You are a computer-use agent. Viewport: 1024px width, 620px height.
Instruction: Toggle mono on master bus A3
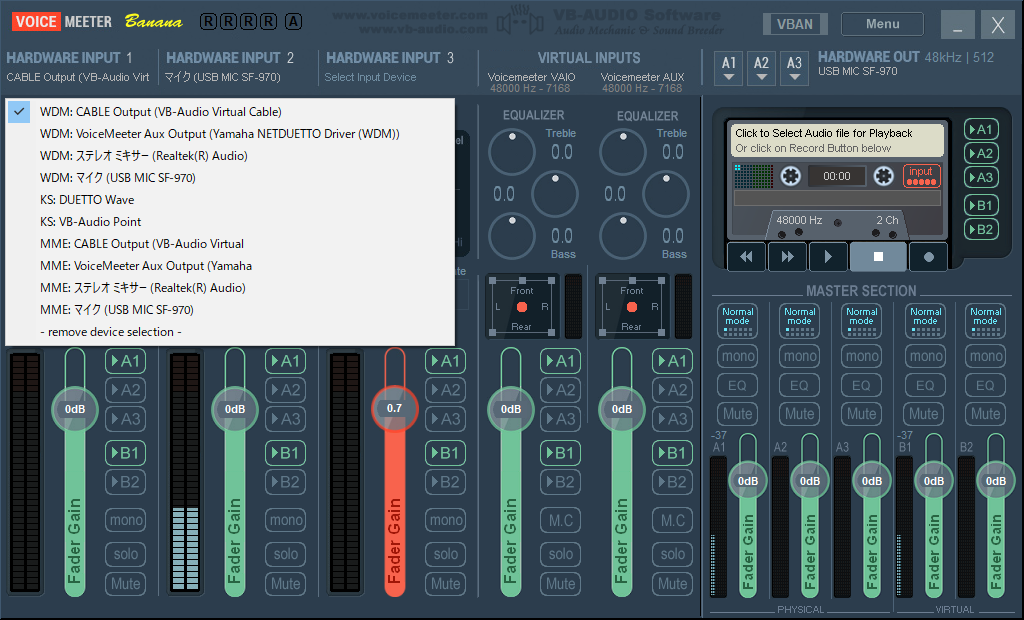(x=862, y=356)
